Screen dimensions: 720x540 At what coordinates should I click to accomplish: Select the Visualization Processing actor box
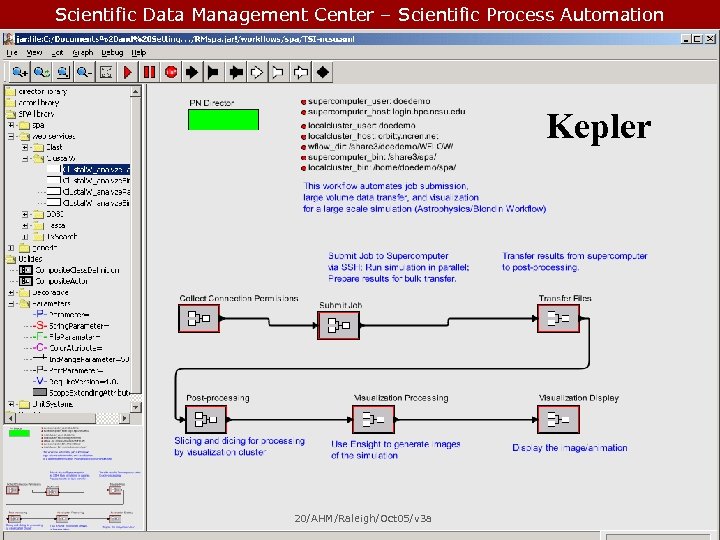(x=373, y=419)
